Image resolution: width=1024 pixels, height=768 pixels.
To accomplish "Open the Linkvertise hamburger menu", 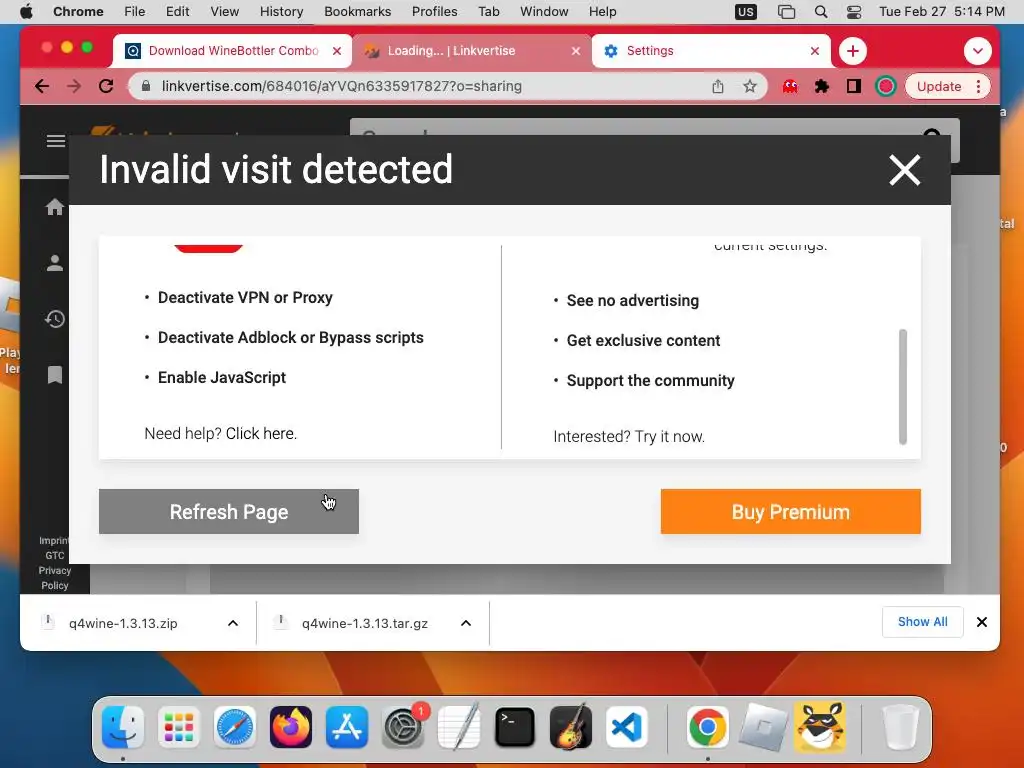I will click(56, 141).
